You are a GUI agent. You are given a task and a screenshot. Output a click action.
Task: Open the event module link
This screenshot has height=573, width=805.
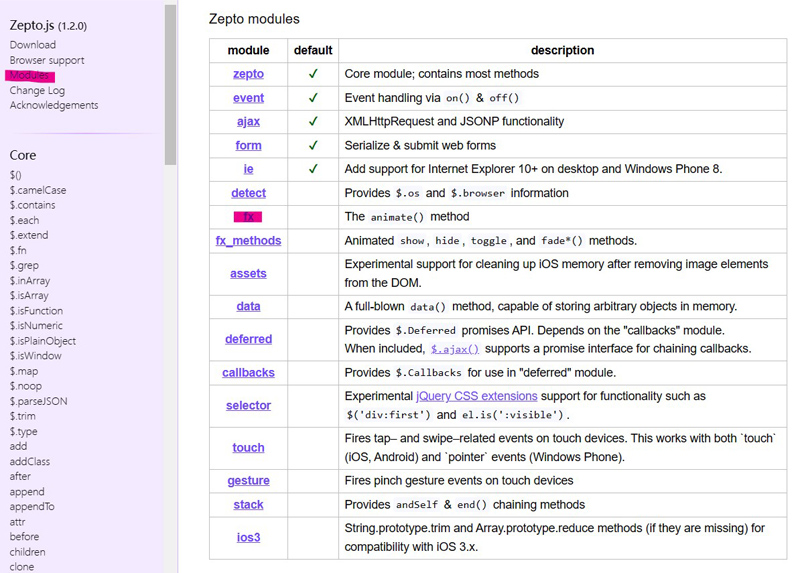click(248, 98)
